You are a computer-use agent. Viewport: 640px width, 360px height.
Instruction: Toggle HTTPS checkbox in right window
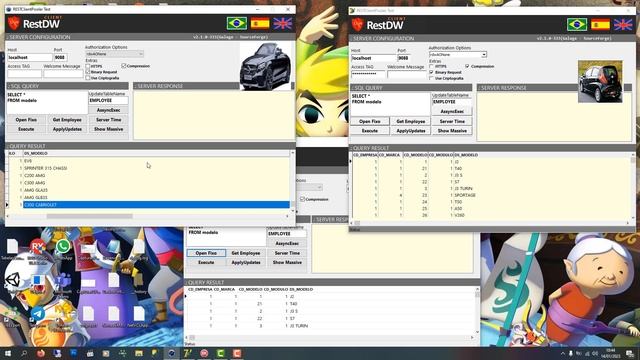click(x=431, y=66)
